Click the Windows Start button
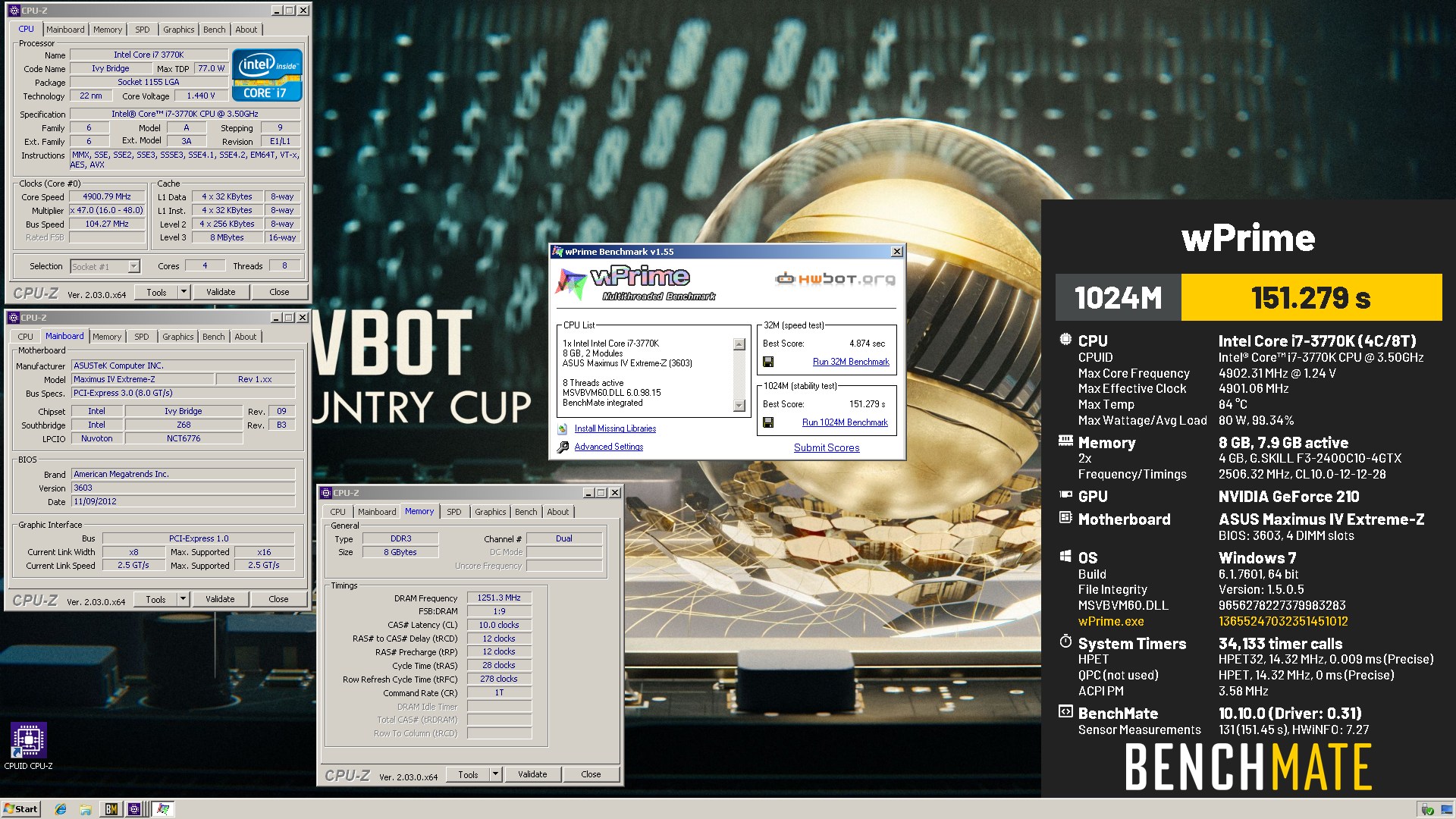 pyautogui.click(x=20, y=809)
